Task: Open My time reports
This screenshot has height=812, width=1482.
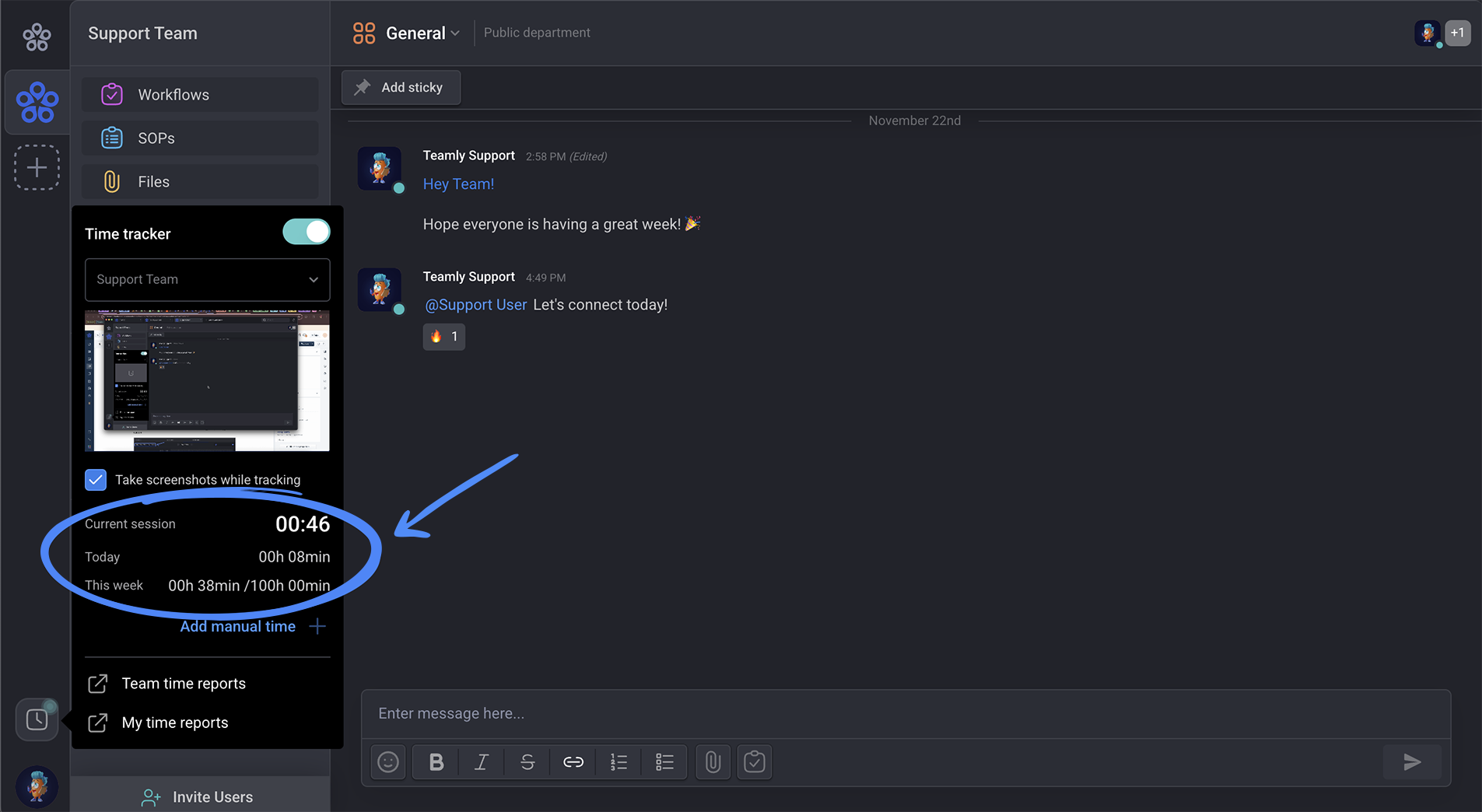Action: click(175, 723)
